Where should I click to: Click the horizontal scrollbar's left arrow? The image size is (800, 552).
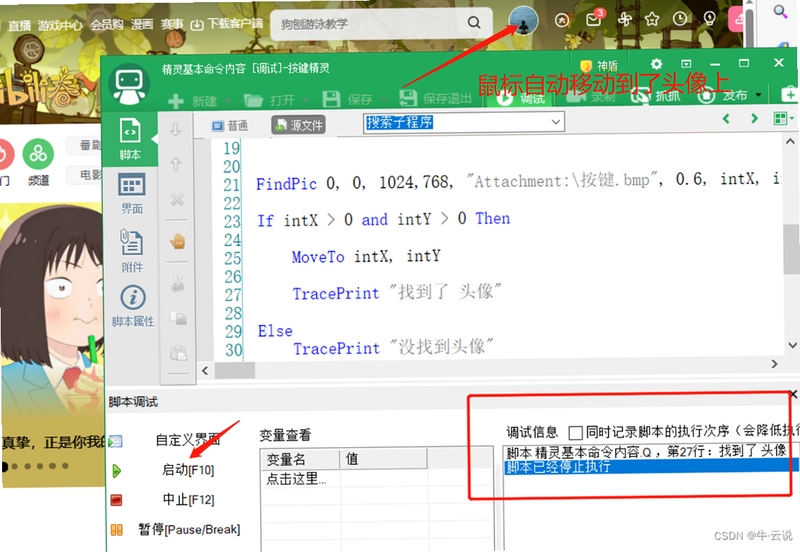pos(205,370)
